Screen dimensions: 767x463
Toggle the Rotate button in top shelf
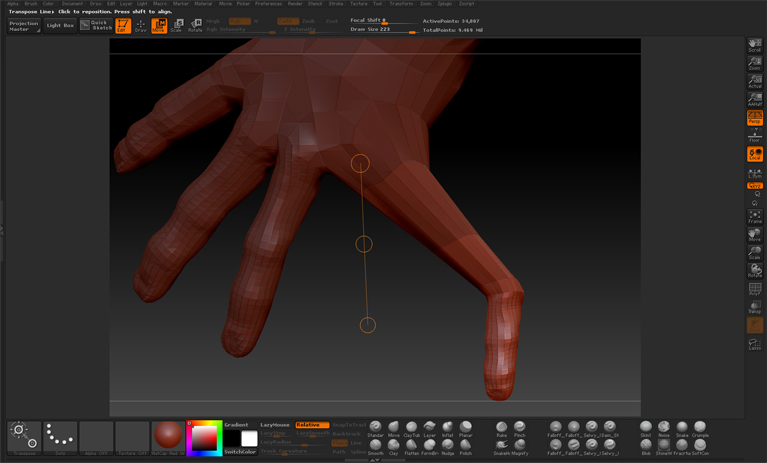click(195, 25)
